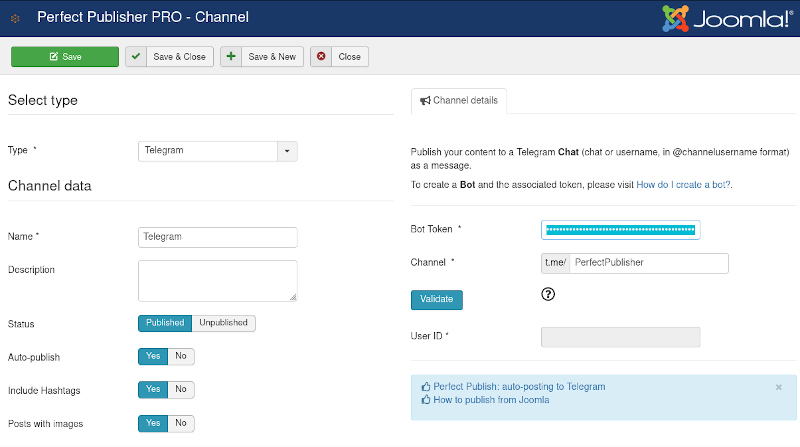Click the description textarea resize handle
This screenshot has height=447, width=800.
[293, 297]
